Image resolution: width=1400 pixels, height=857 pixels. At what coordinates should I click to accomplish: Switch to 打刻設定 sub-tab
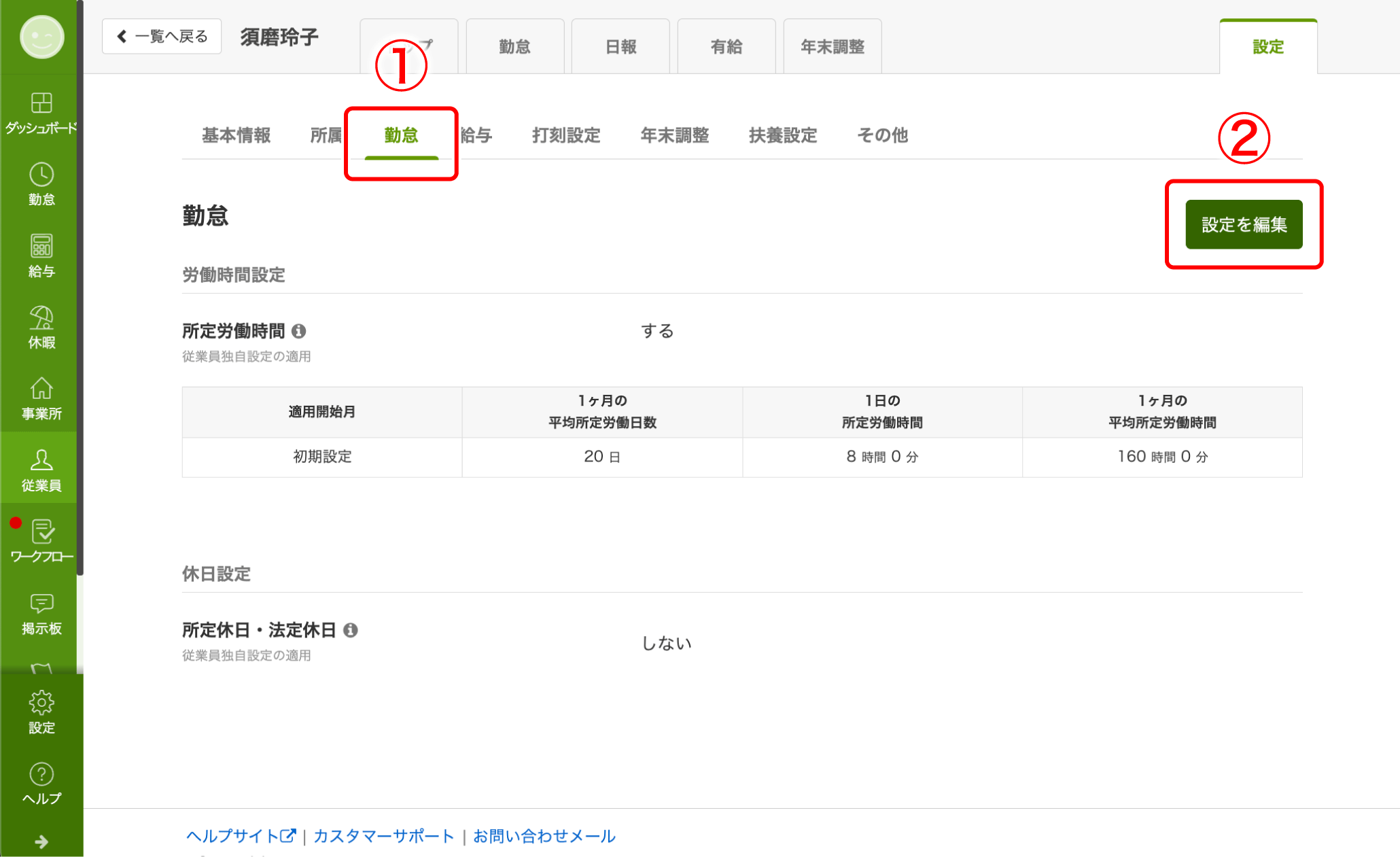coord(565,135)
